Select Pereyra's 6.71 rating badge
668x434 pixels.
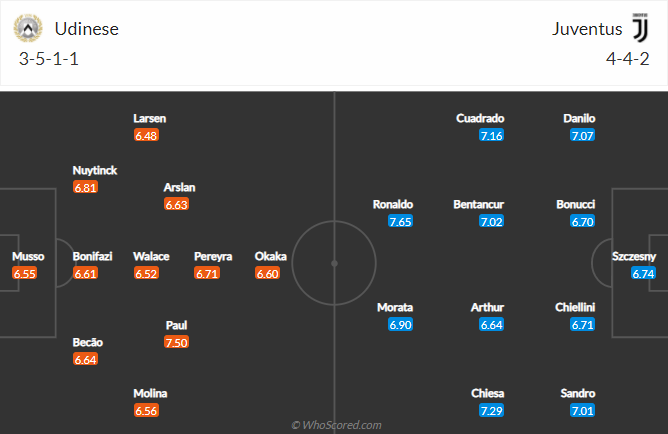click(206, 273)
